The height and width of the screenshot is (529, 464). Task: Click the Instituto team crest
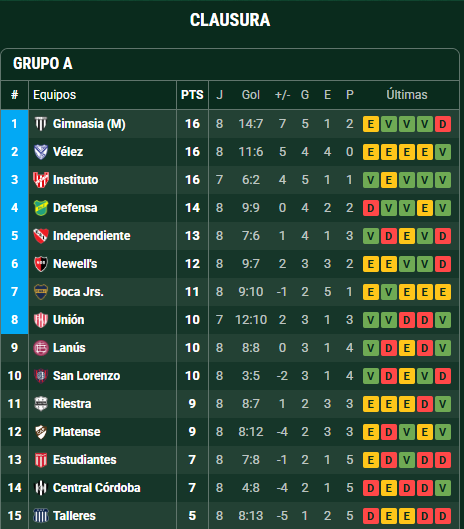(41, 180)
